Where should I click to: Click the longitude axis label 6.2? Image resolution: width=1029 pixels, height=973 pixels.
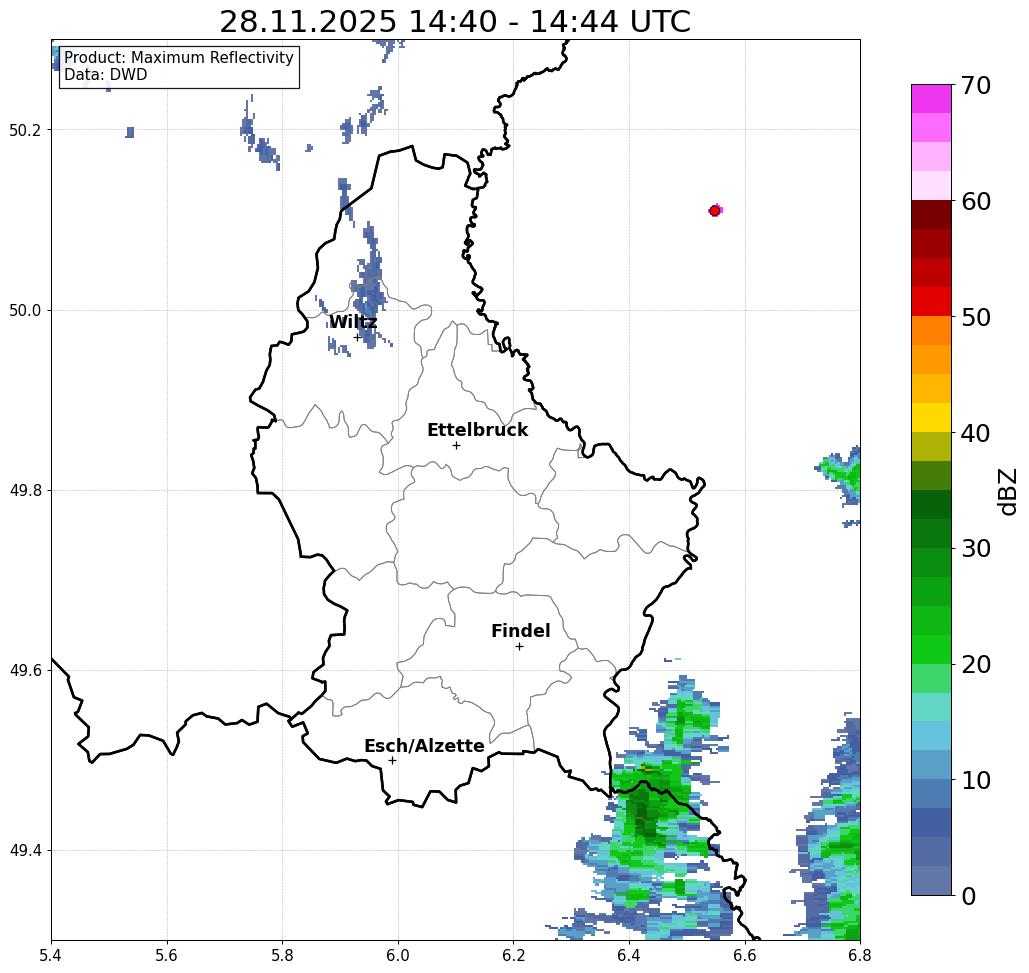tap(514, 955)
